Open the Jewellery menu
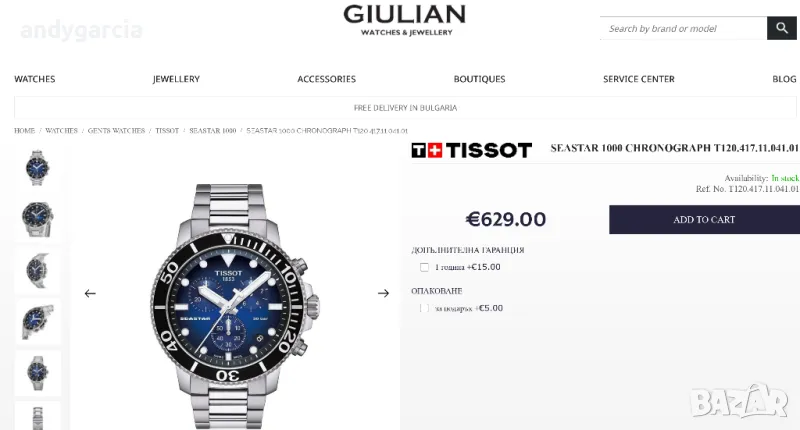 coord(177,79)
